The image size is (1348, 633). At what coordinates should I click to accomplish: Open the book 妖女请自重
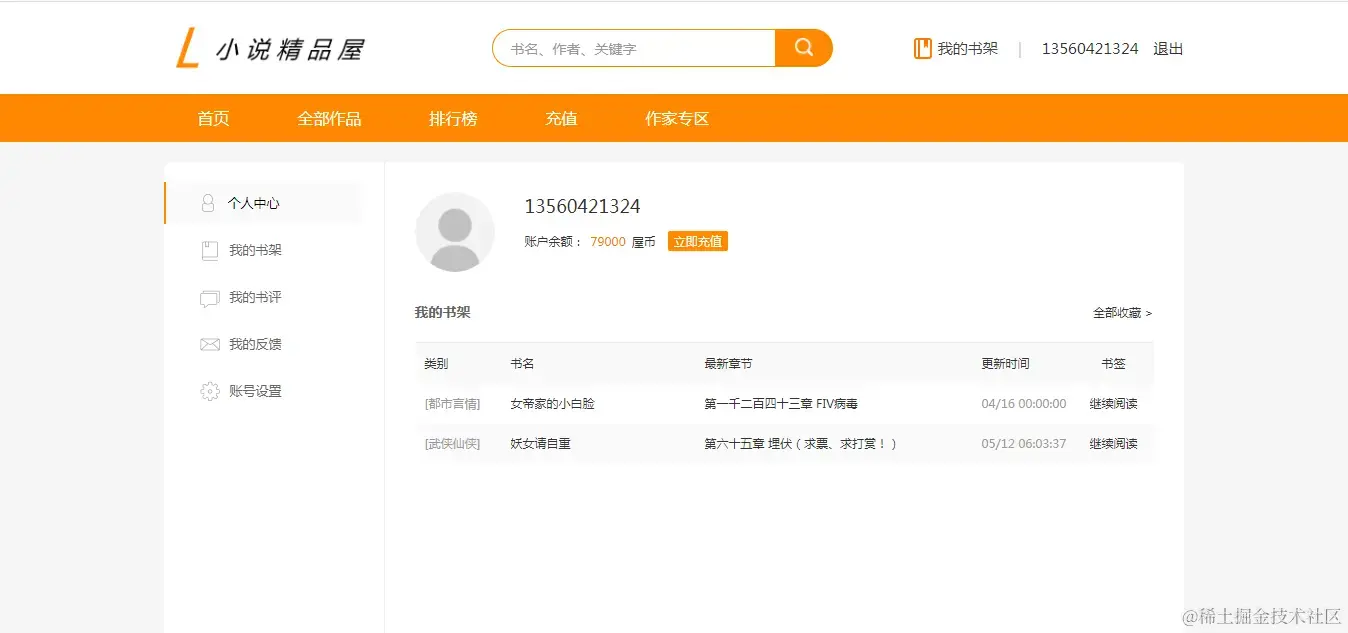click(540, 443)
